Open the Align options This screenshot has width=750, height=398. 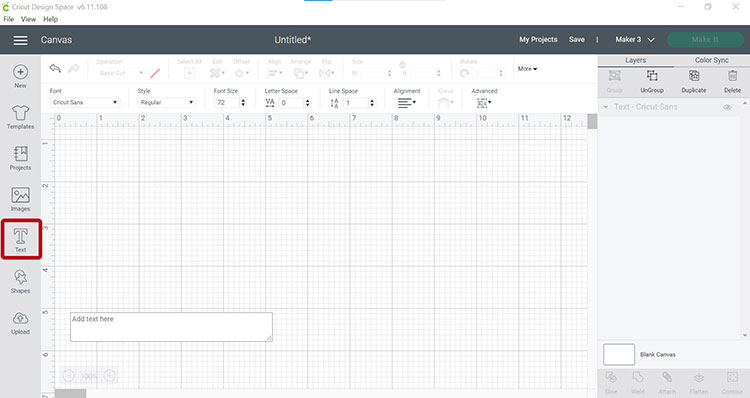[x=275, y=73]
